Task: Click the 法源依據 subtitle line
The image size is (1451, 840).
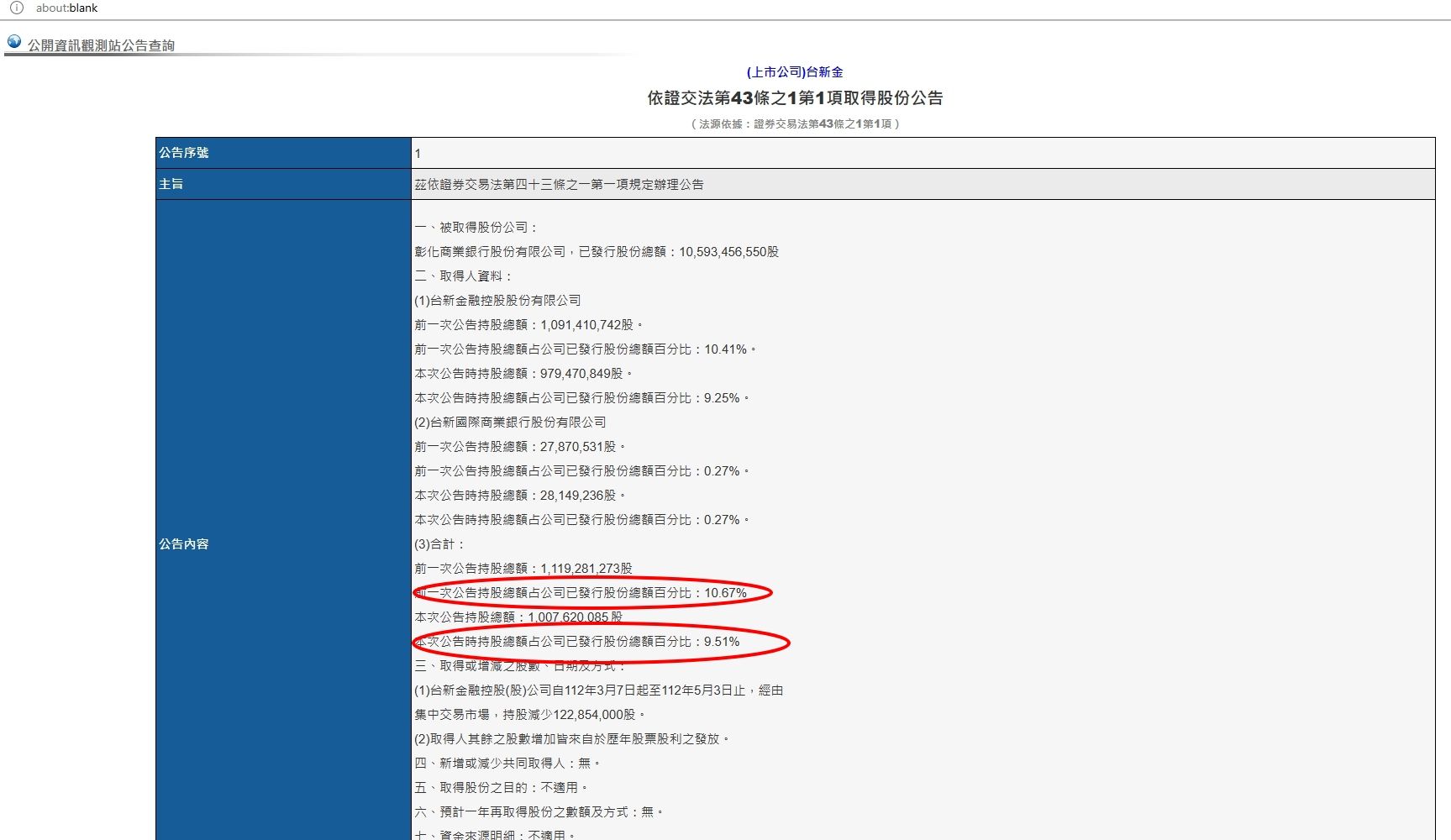Action: 795,123
